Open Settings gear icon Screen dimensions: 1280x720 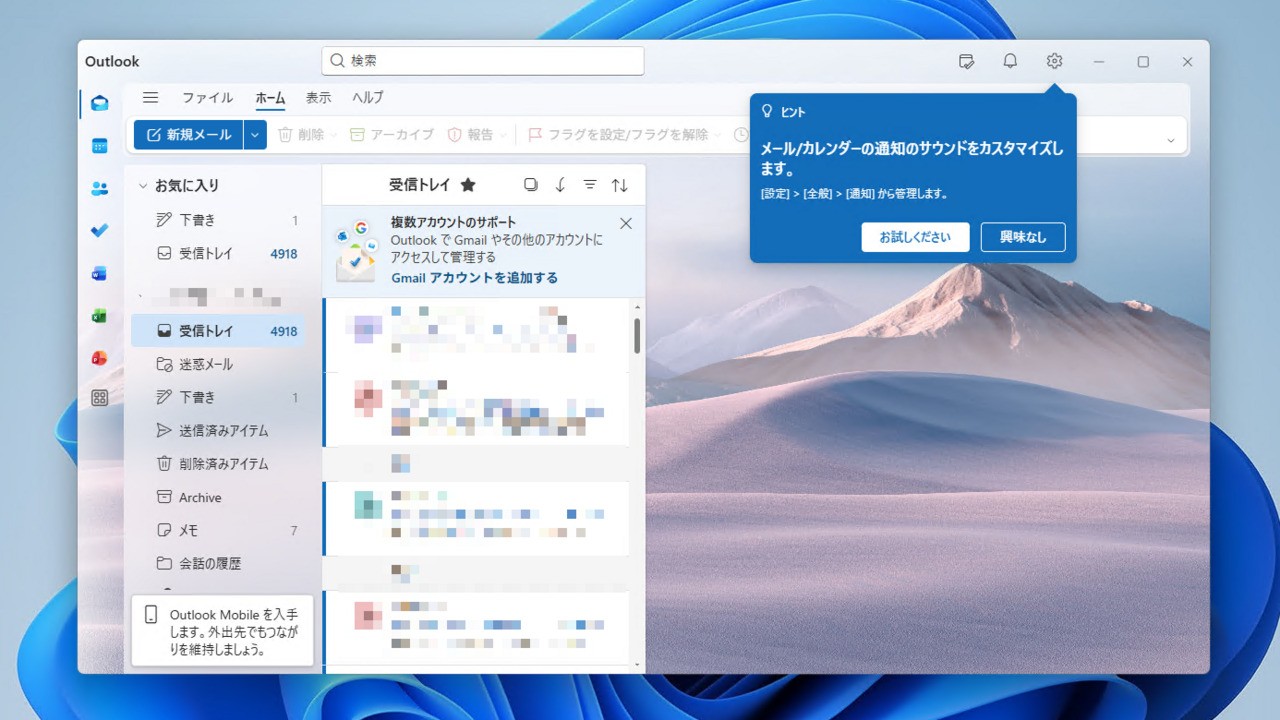click(1054, 61)
